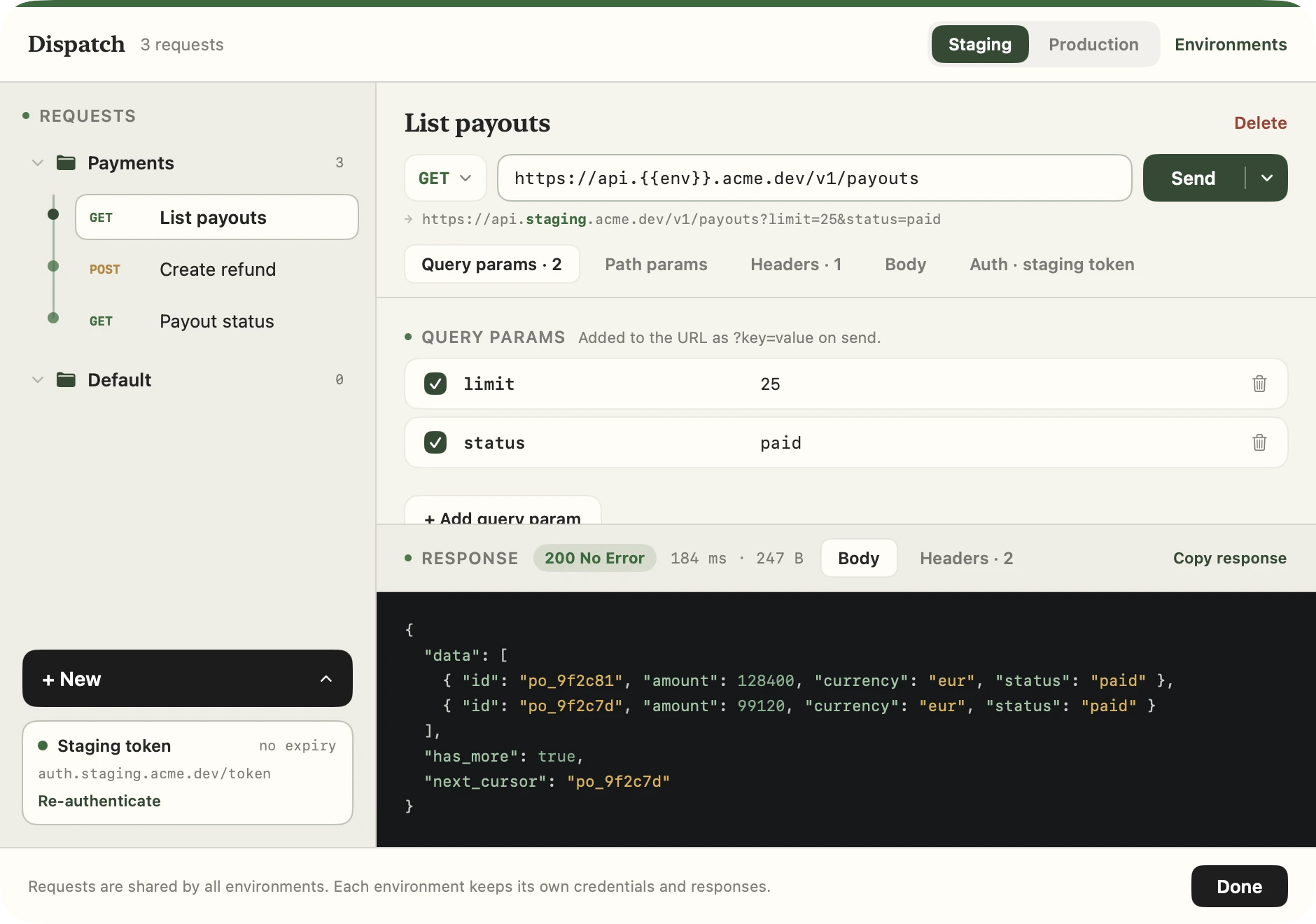Image resolution: width=1316 pixels, height=924 pixels.
Task: Open the Headers · 1 request tab
Action: coord(796,264)
